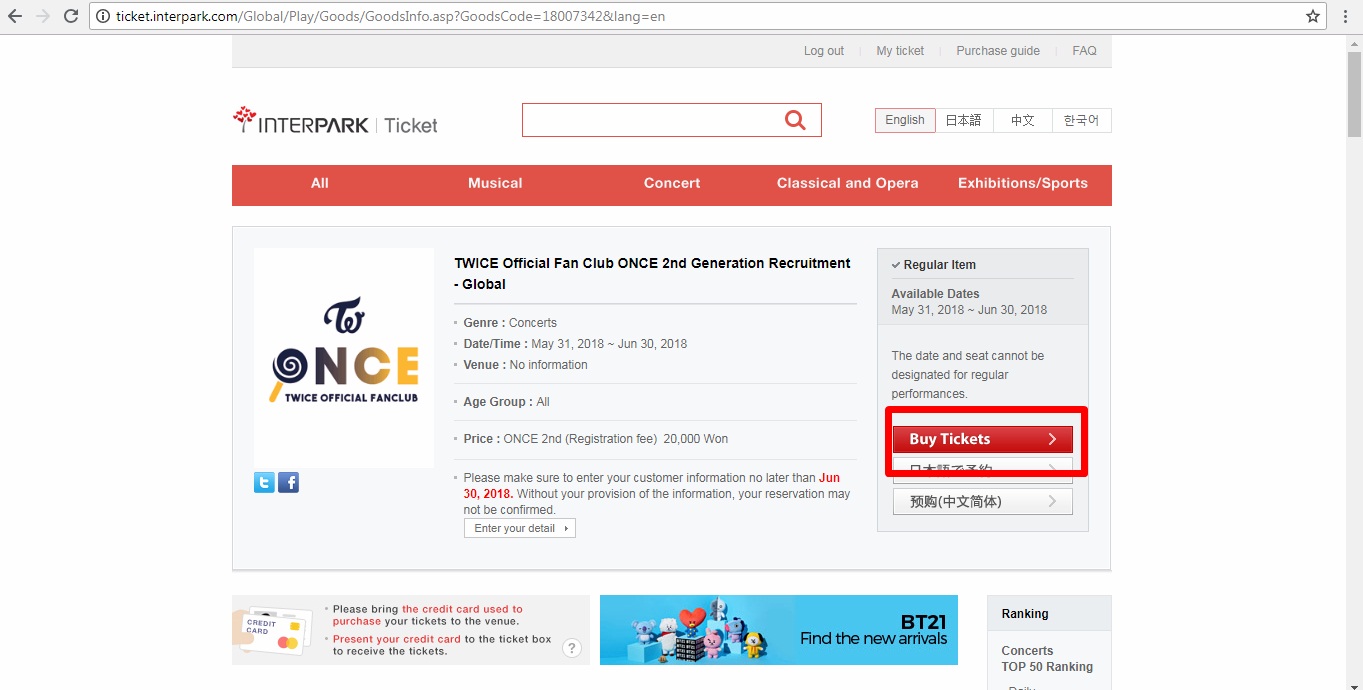Click the "Date/Time" line showing May 31, 2018
1363x690 pixels.
(575, 344)
